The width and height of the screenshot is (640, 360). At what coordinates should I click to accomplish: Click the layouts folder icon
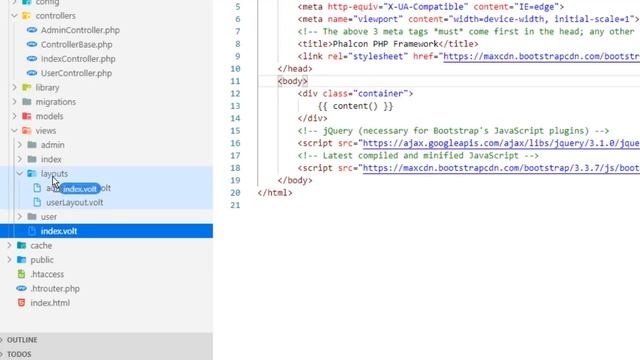pyautogui.click(x=32, y=173)
